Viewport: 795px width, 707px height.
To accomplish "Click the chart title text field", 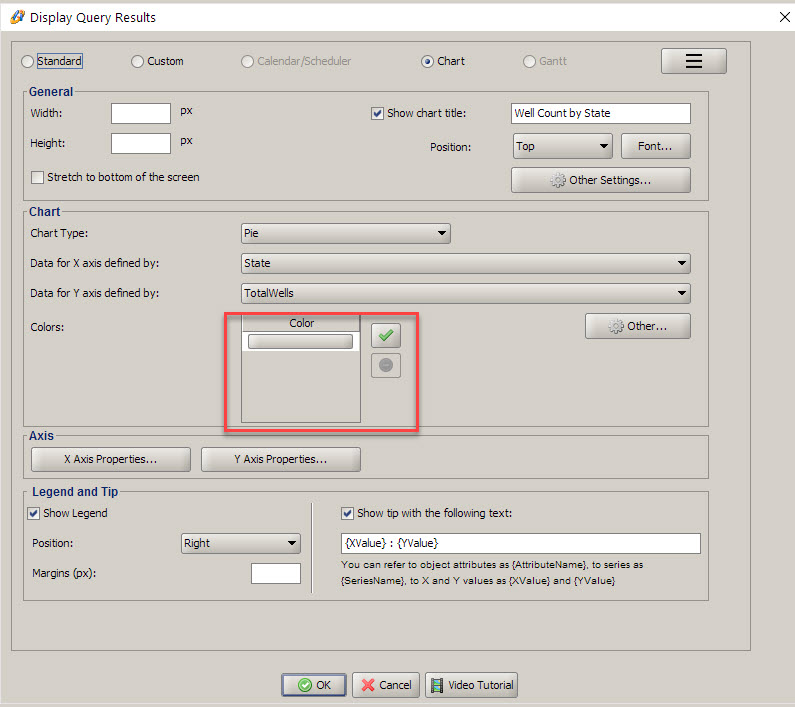I will 600,113.
